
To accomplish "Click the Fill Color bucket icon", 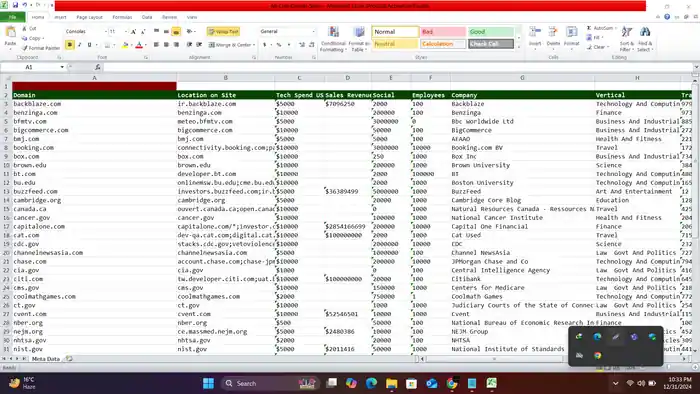I will [x=125, y=45].
